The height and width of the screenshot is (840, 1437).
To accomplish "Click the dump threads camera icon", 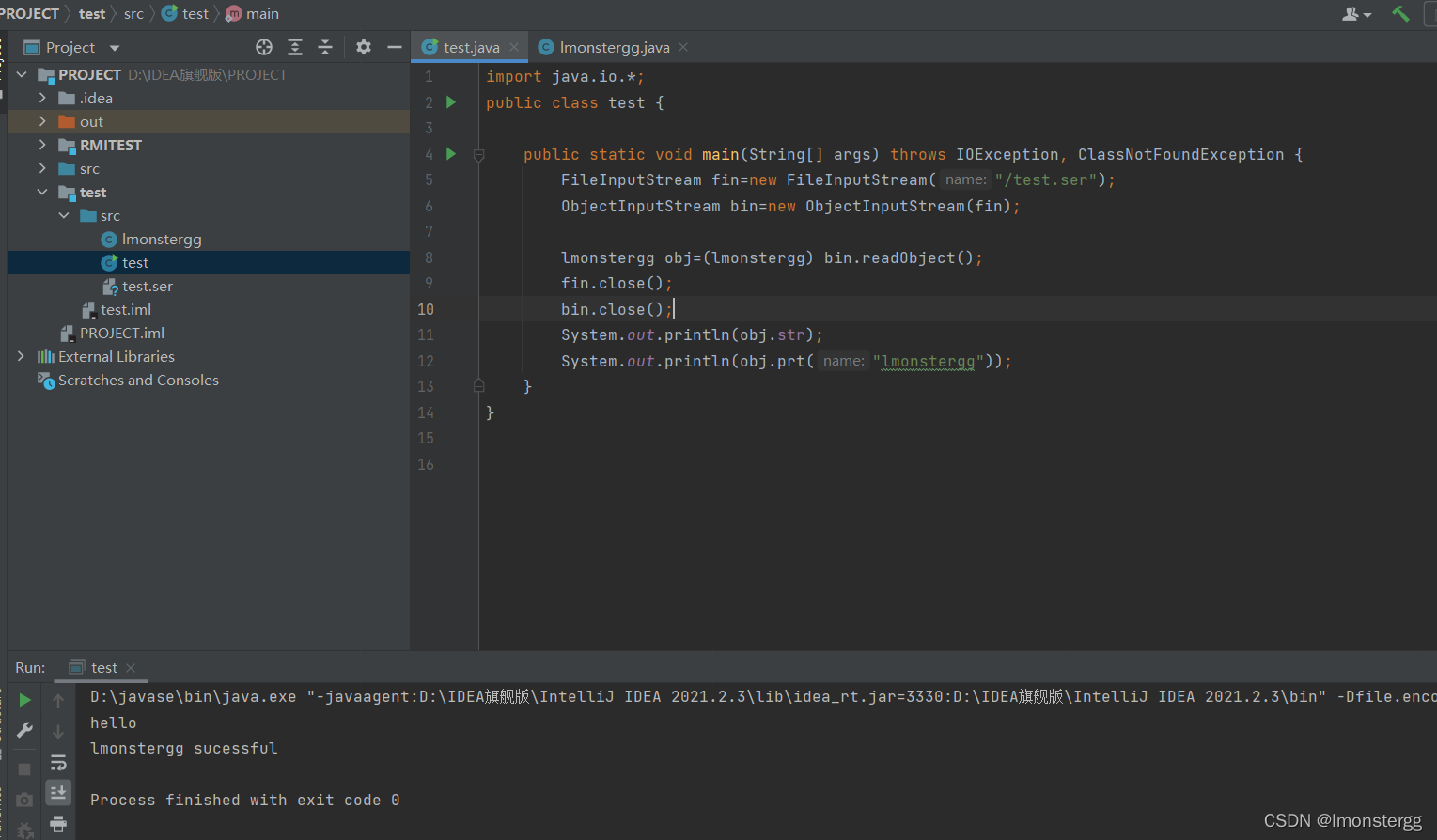I will click(24, 800).
